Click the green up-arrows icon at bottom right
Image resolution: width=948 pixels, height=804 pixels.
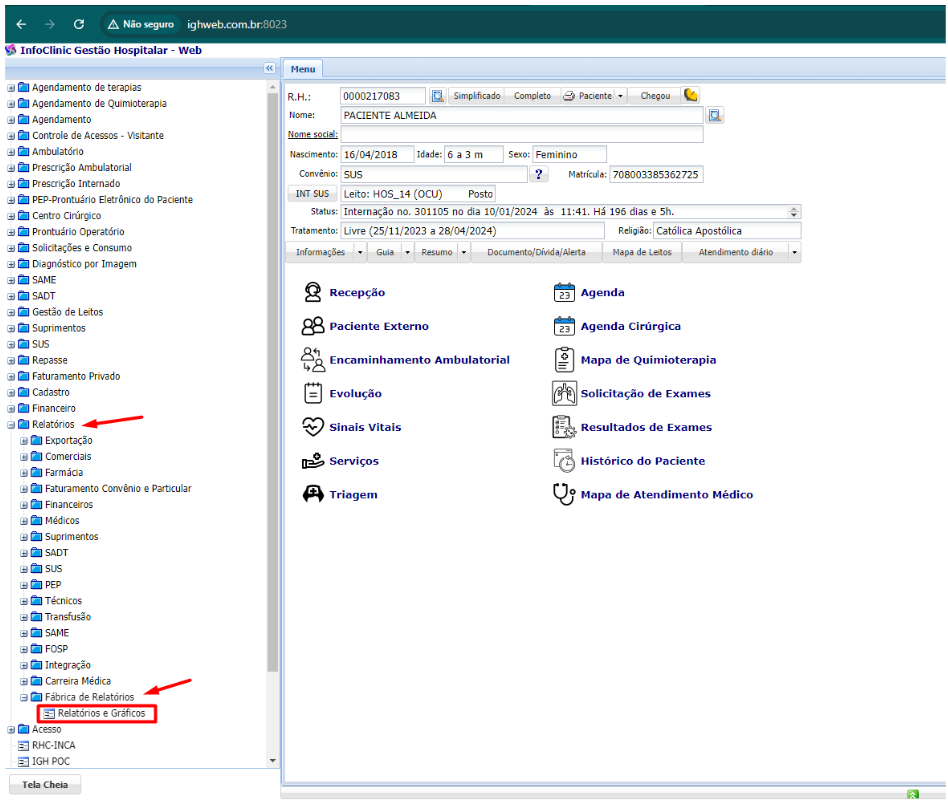pyautogui.click(x=913, y=794)
